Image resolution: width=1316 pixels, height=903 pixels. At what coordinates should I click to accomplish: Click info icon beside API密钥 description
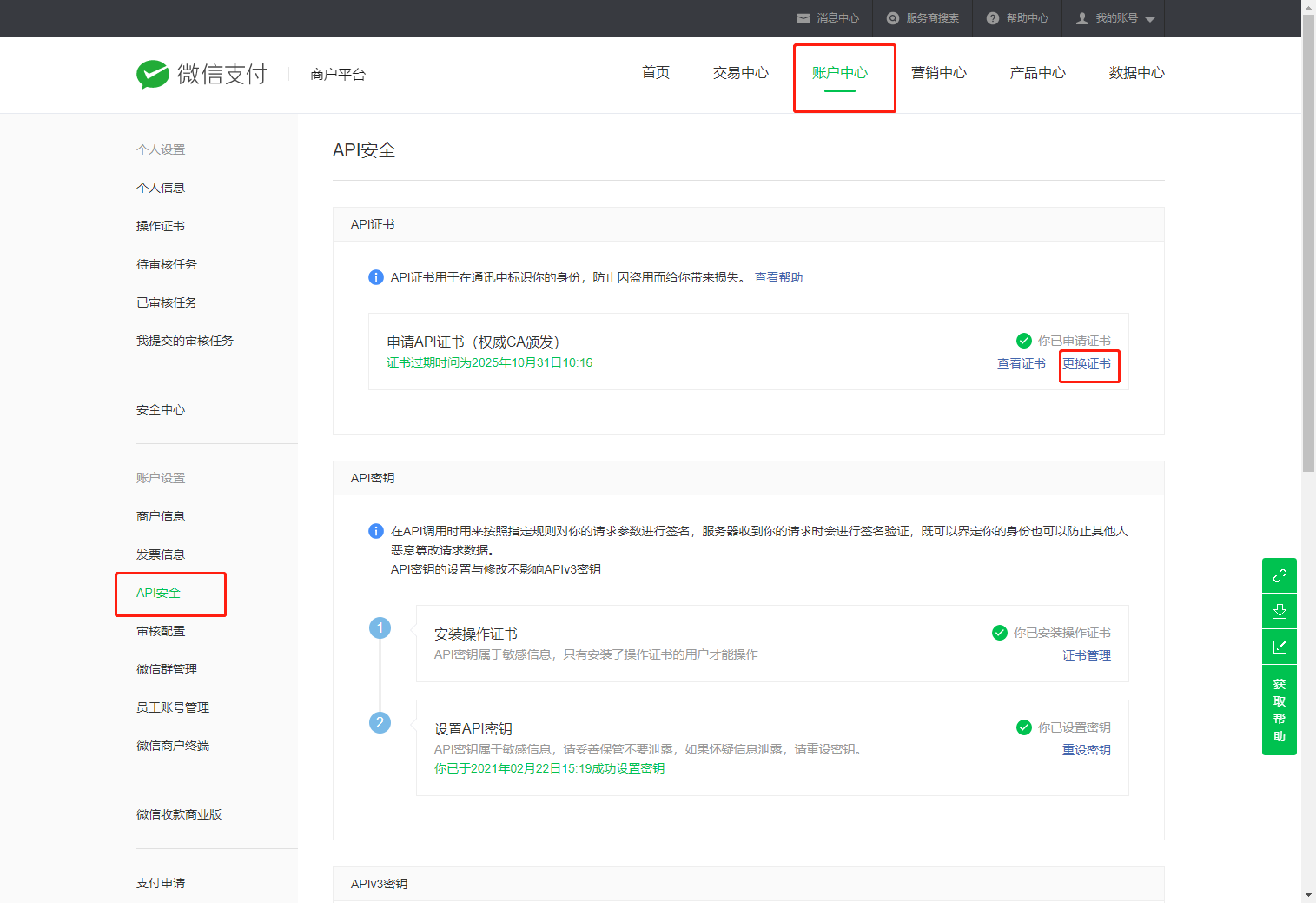(x=376, y=531)
